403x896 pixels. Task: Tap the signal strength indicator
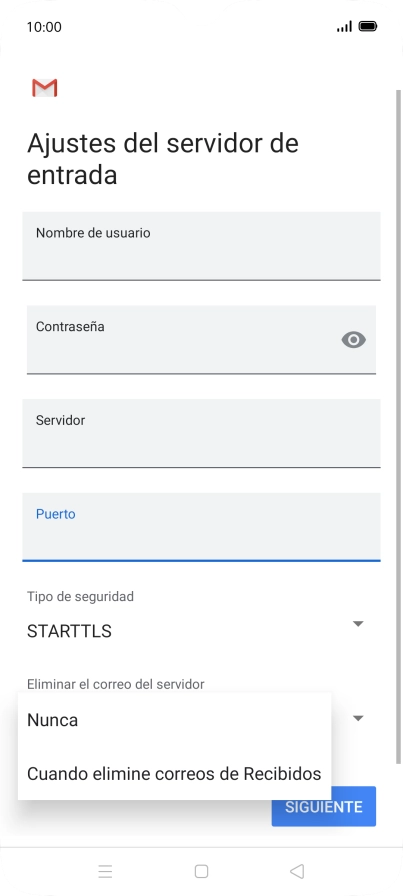[344, 26]
